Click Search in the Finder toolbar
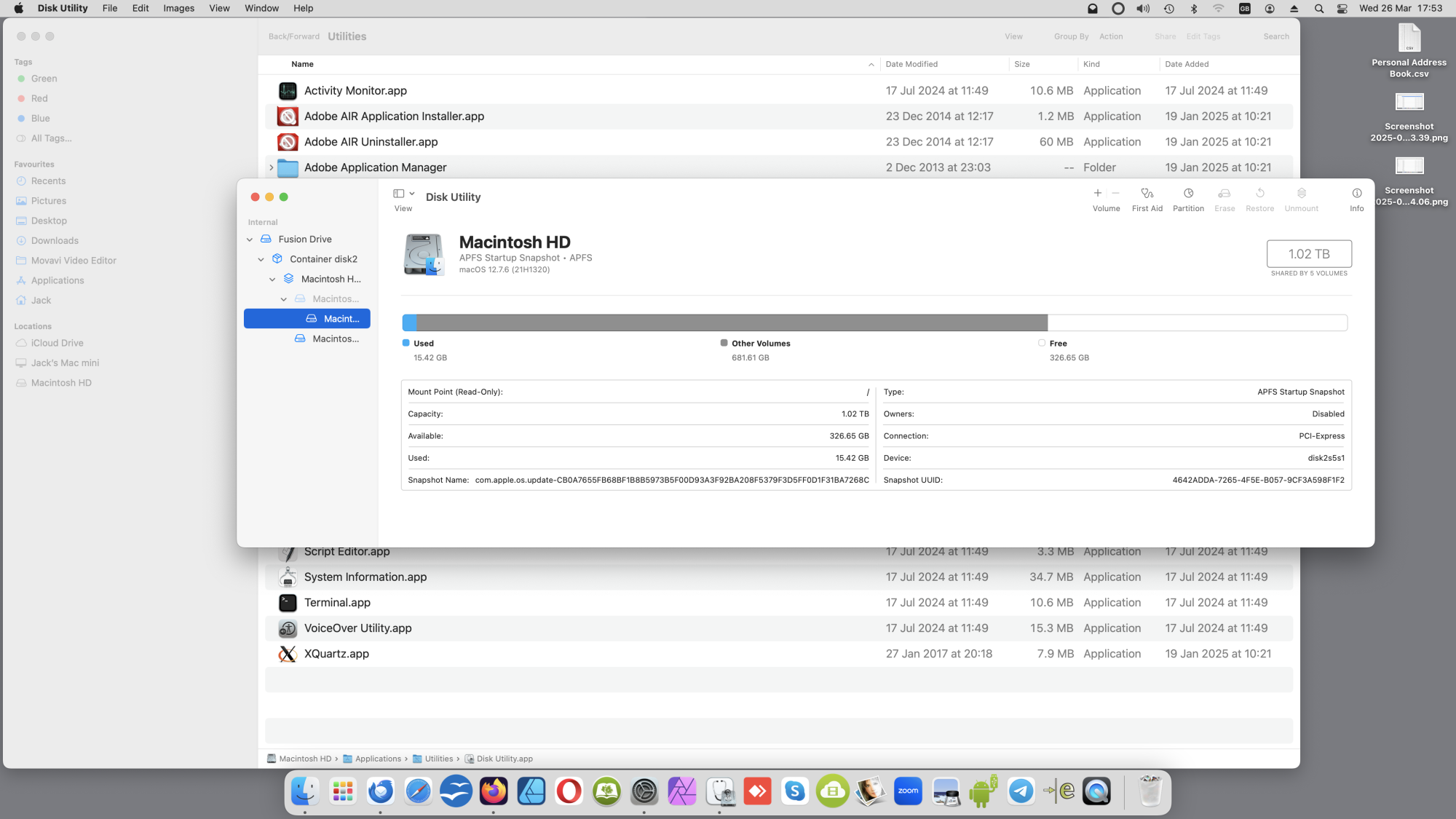 1275,36
